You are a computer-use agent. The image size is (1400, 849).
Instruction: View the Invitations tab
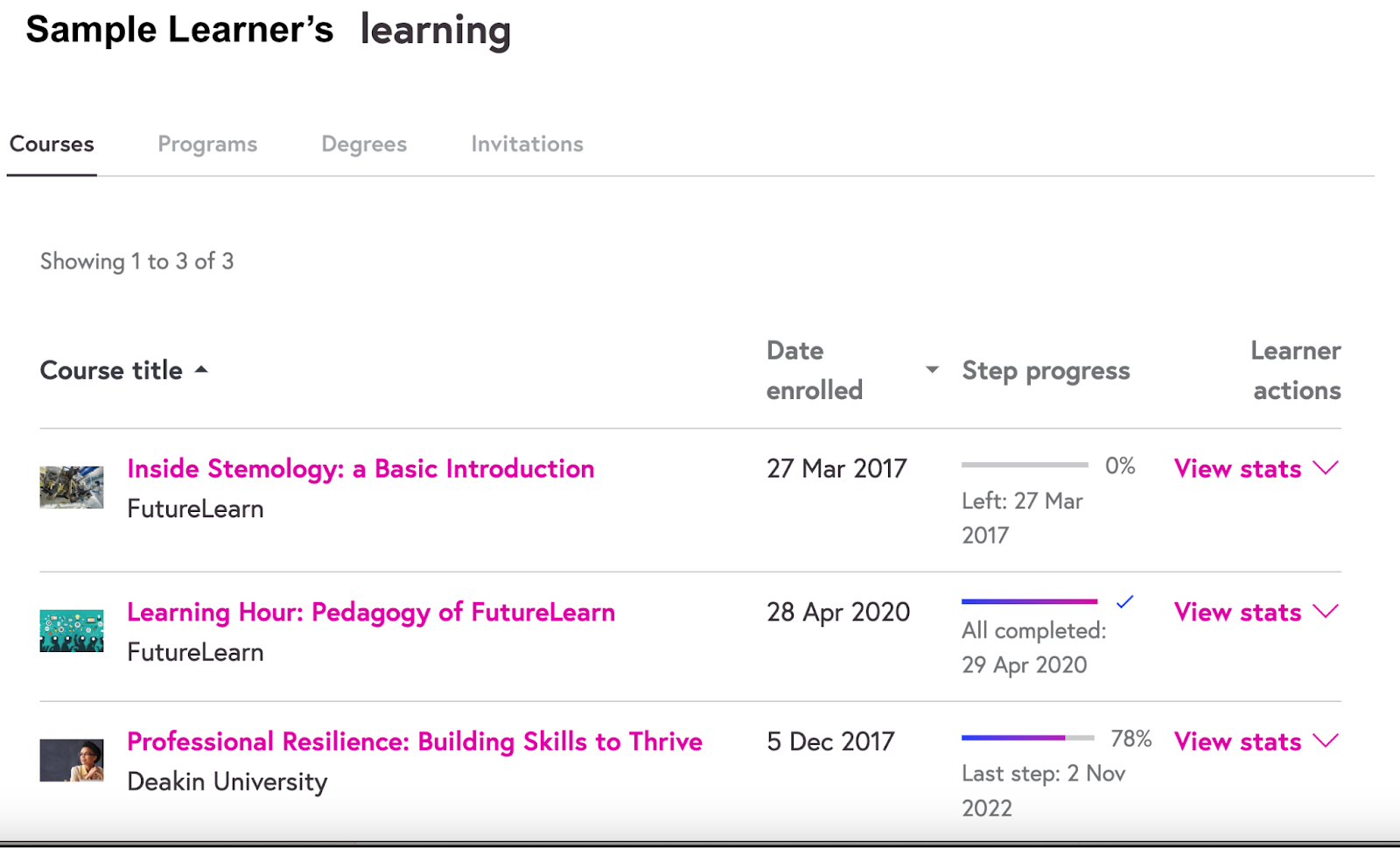527,144
